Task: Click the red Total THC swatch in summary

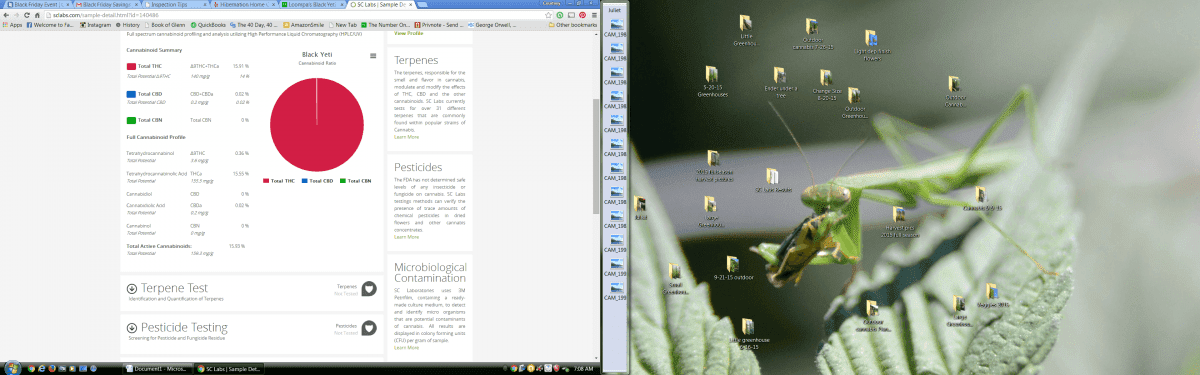Action: click(x=131, y=66)
